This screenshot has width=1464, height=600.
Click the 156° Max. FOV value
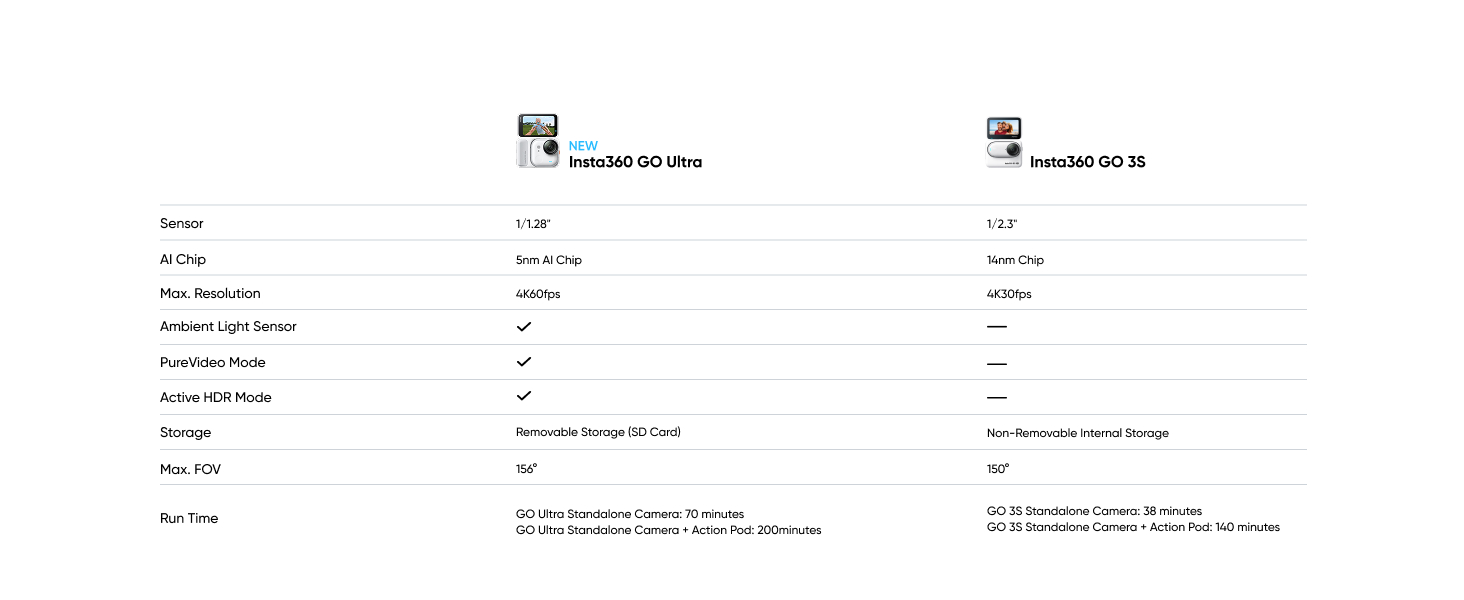coord(525,467)
